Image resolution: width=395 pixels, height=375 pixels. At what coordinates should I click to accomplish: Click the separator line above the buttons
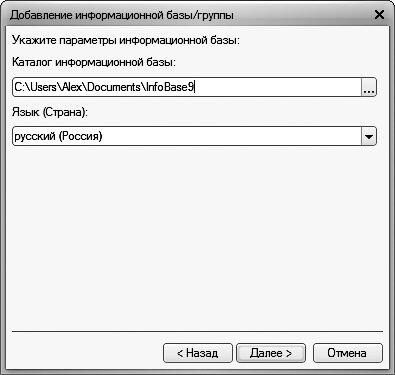click(x=197, y=332)
